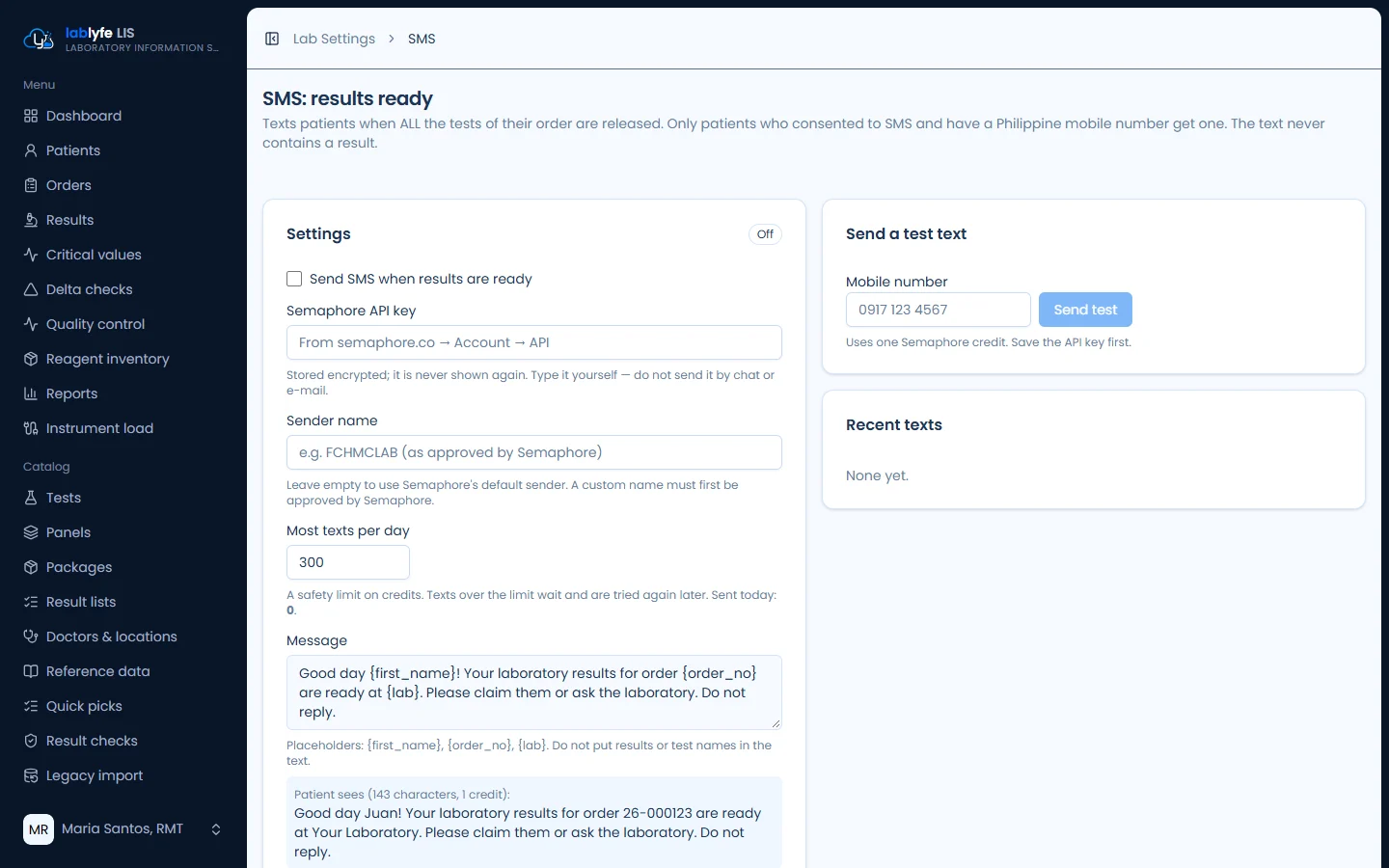1389x868 pixels.
Task: Click the lablyfe LIS logo icon
Action: (x=39, y=39)
